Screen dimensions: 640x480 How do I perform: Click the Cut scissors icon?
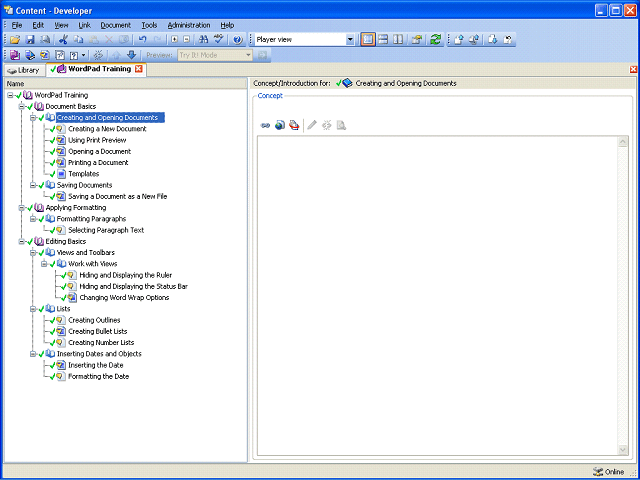63,40
